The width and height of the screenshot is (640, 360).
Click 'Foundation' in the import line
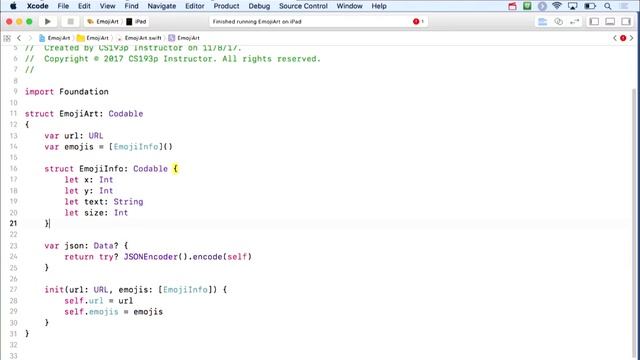coord(84,91)
